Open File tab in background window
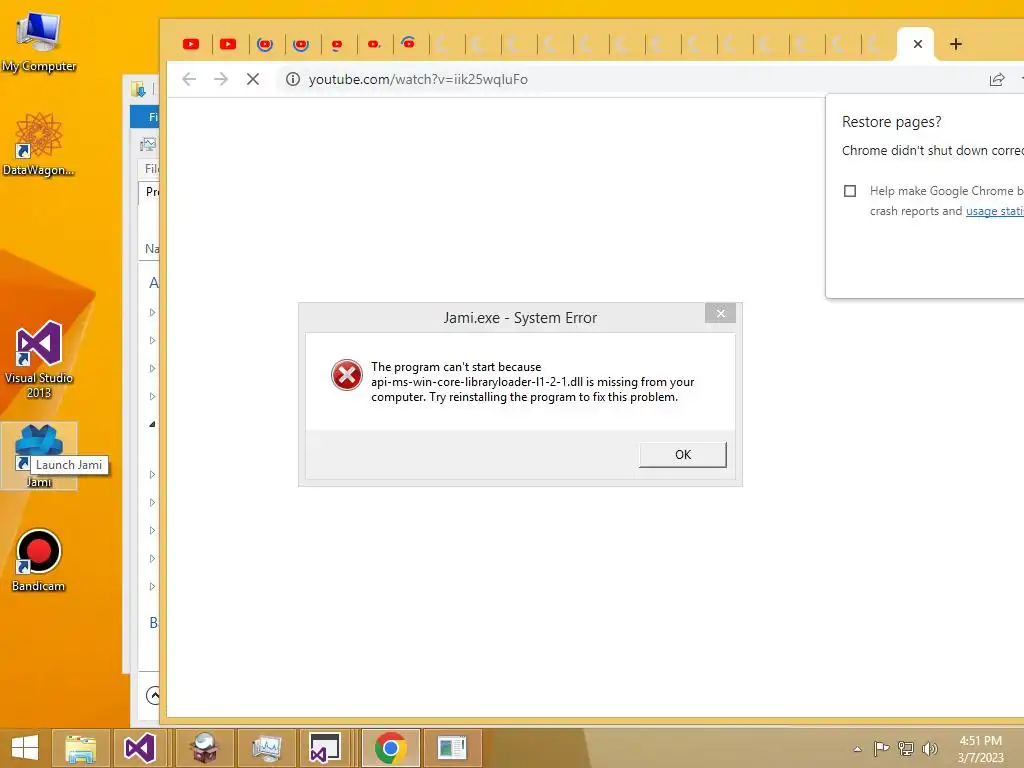The width and height of the screenshot is (1024, 768). coord(145,117)
